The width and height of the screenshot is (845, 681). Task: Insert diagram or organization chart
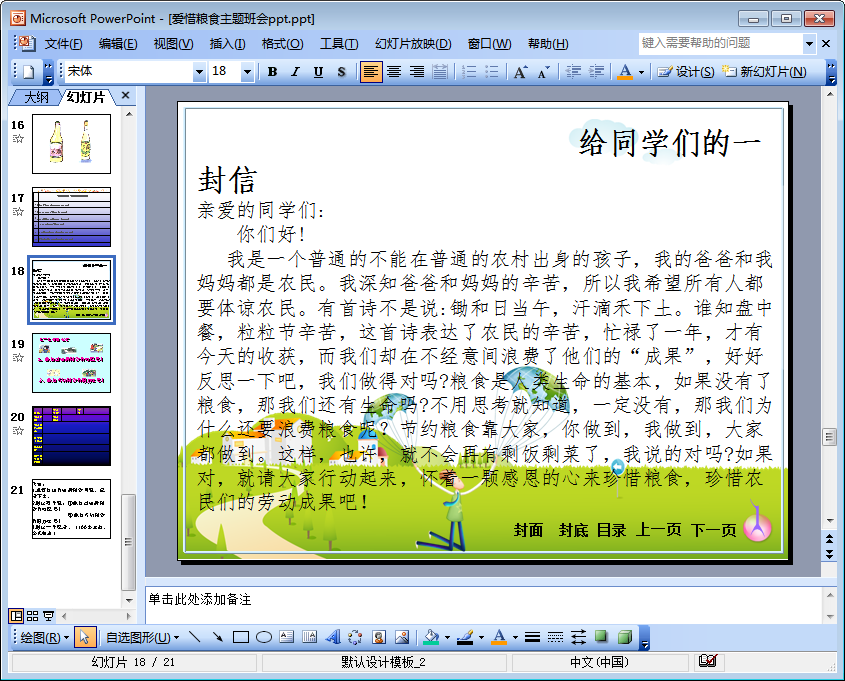click(x=355, y=637)
